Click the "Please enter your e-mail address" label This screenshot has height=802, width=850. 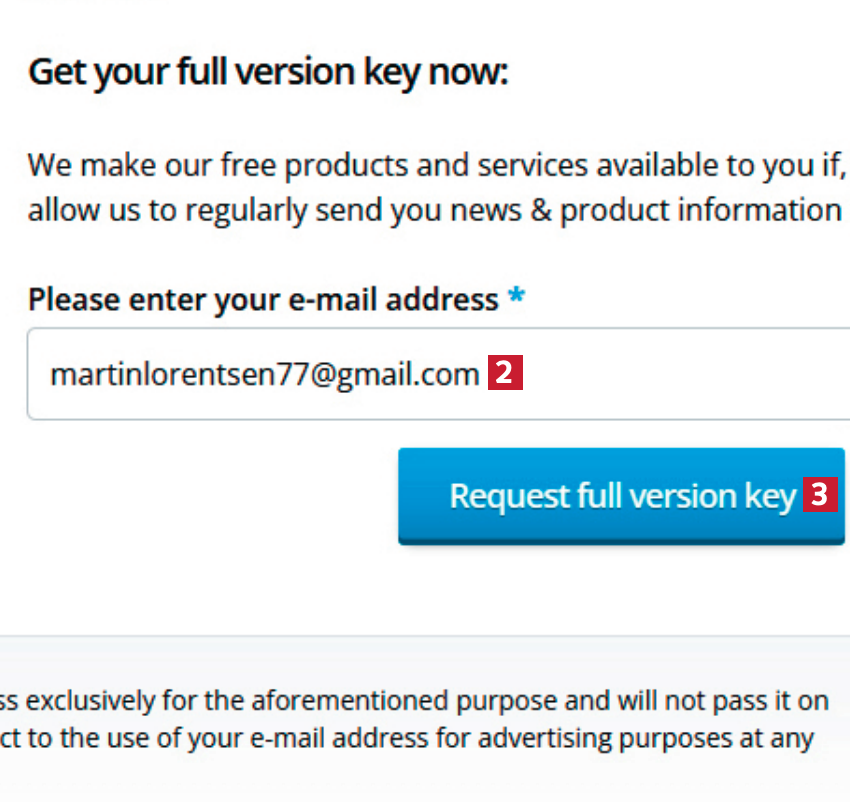tap(263, 299)
